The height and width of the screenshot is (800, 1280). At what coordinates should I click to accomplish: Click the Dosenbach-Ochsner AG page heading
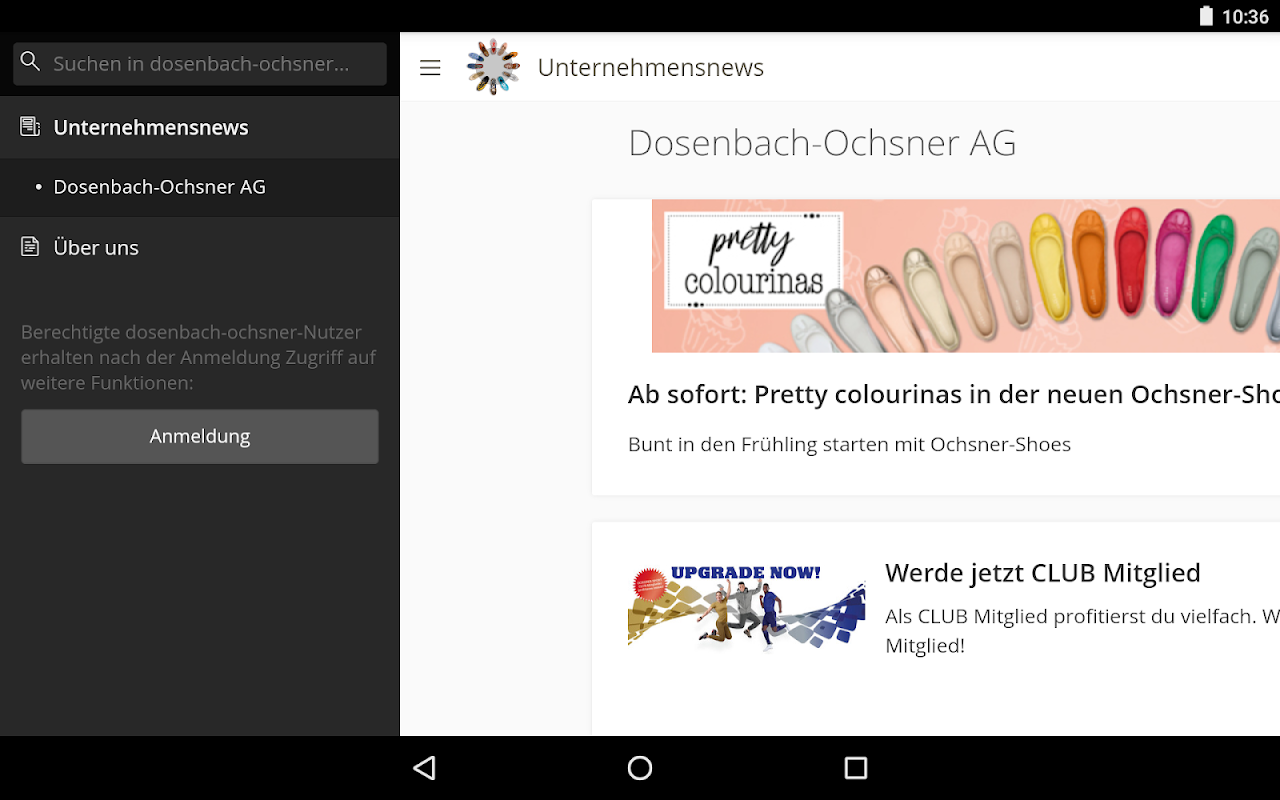click(822, 143)
